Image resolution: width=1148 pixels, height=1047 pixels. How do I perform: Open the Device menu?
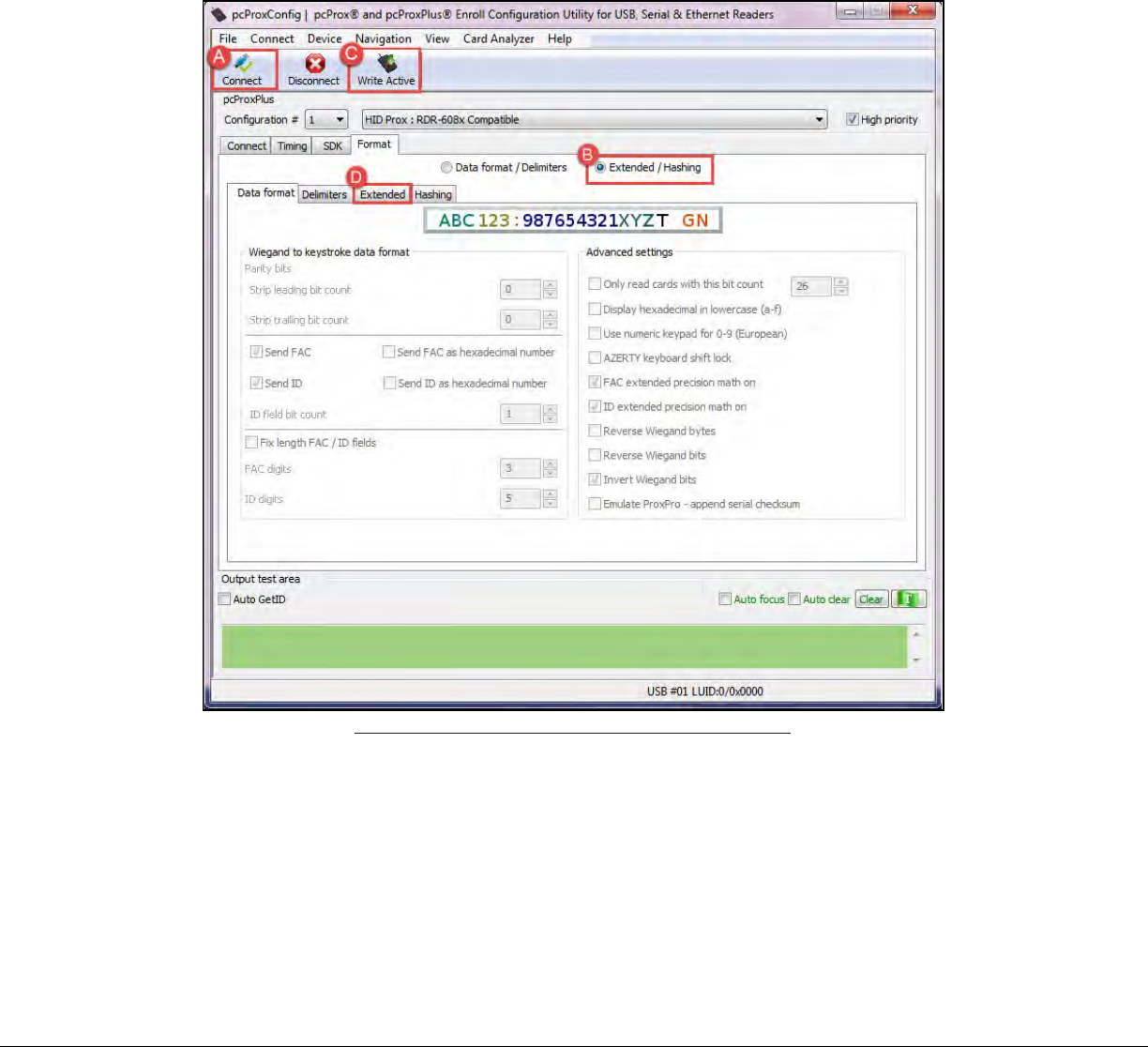tap(325, 39)
